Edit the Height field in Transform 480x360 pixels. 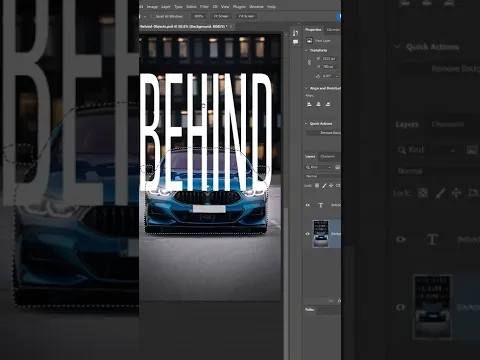click(x=329, y=66)
